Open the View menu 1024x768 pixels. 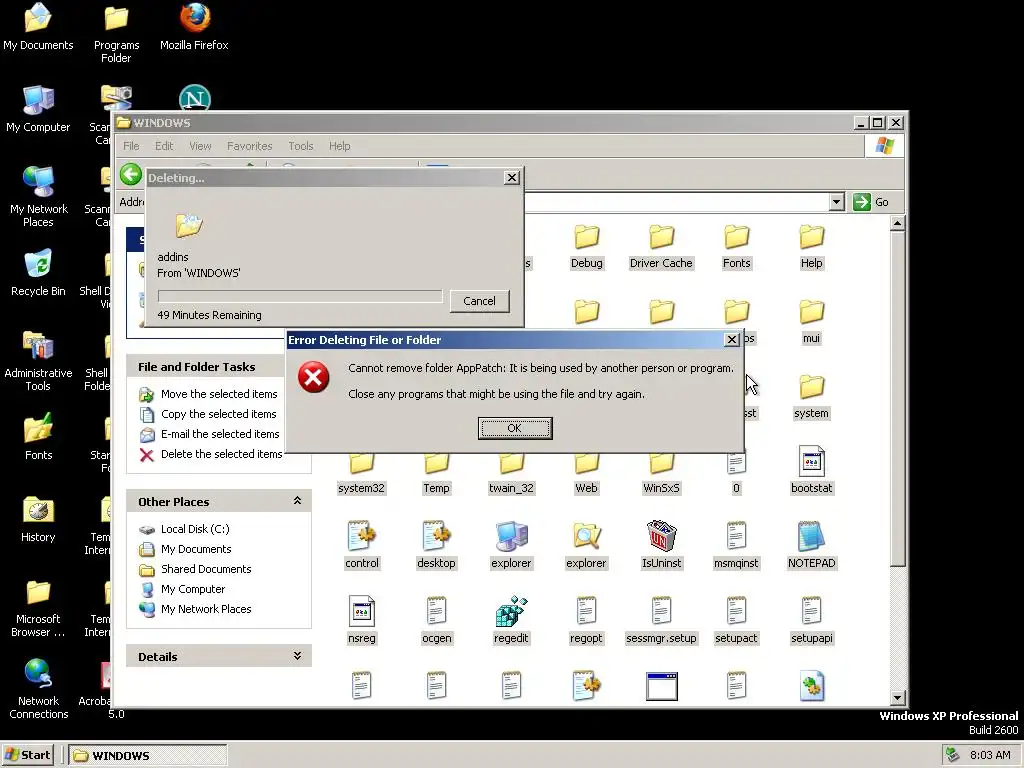point(200,146)
